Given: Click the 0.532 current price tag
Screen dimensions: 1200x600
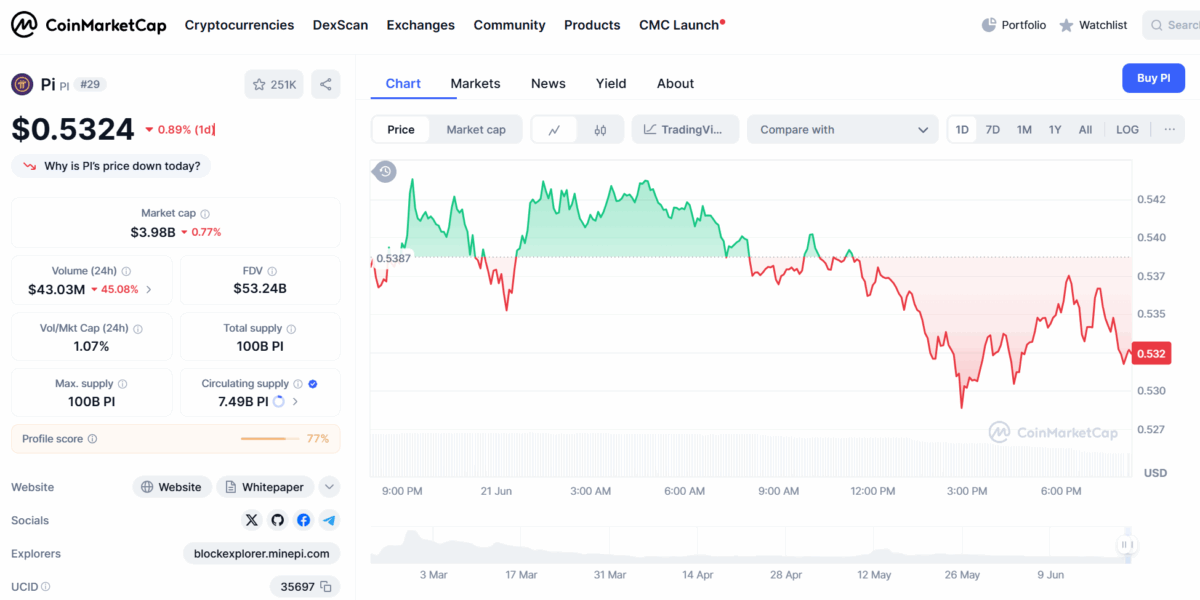Looking at the screenshot, I should (x=1150, y=353).
